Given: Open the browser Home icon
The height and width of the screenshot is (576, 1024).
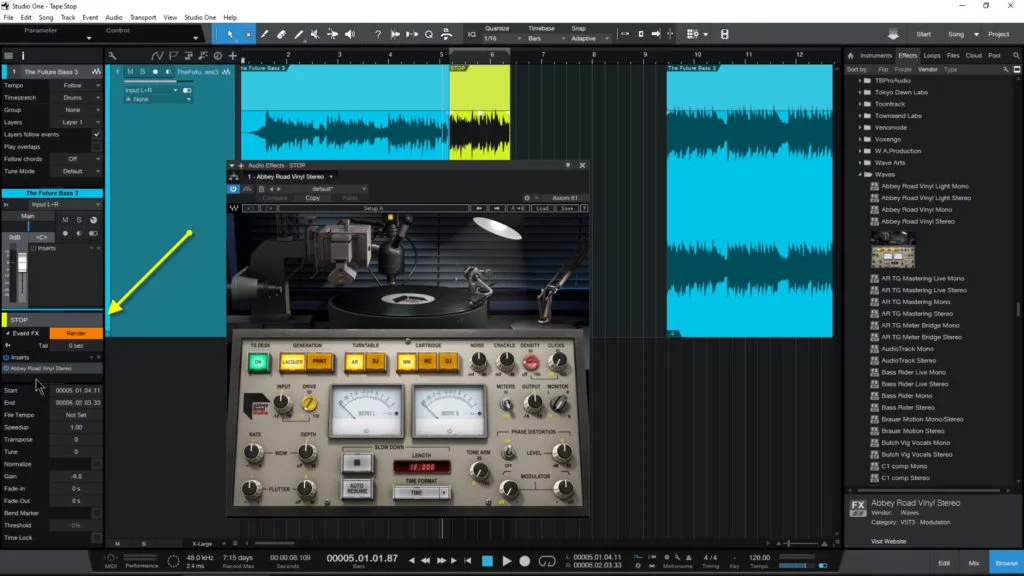Looking at the screenshot, I should pos(851,56).
